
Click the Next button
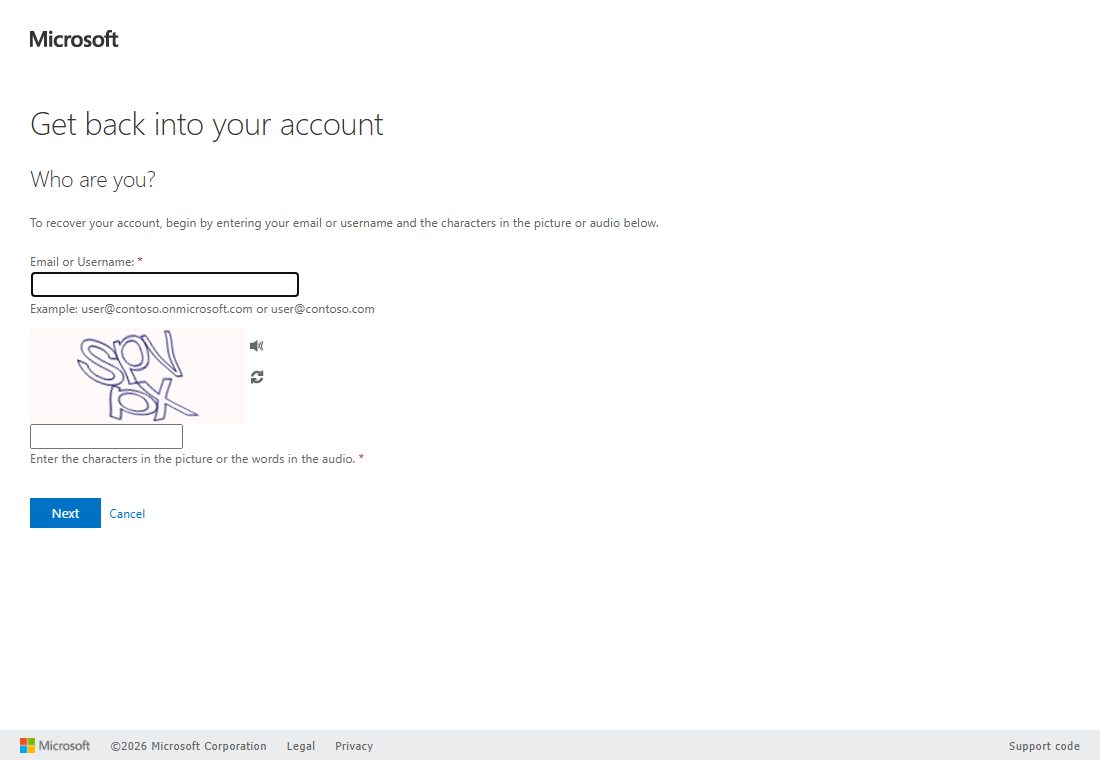65,513
